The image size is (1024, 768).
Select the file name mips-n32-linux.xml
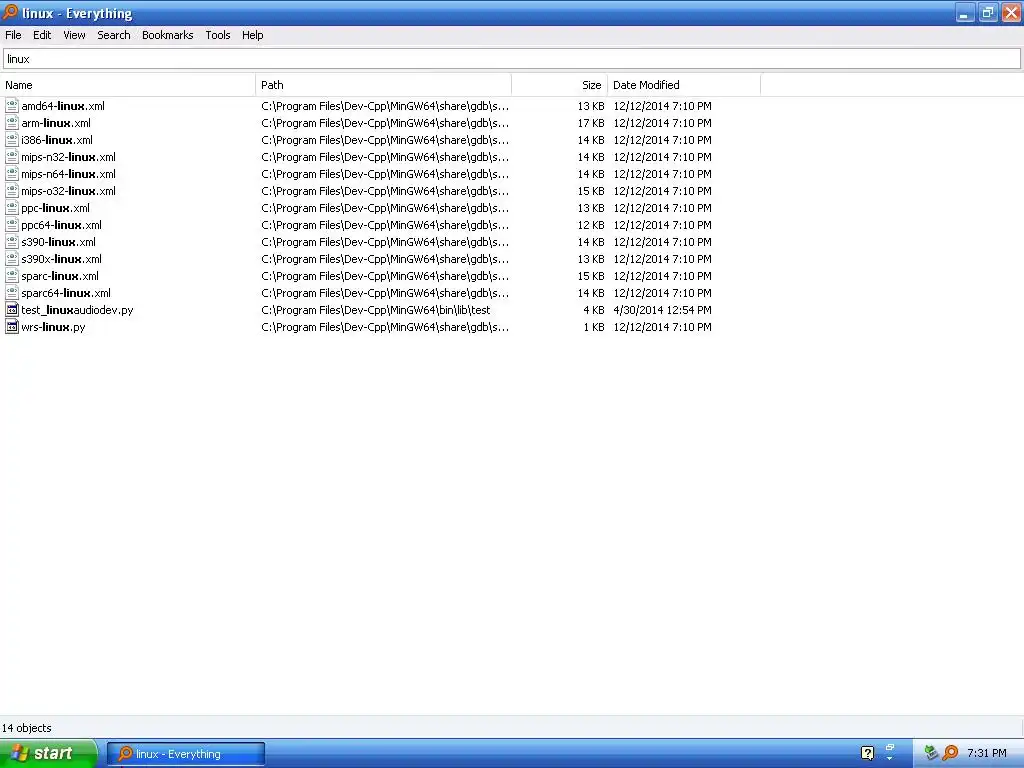click(69, 157)
